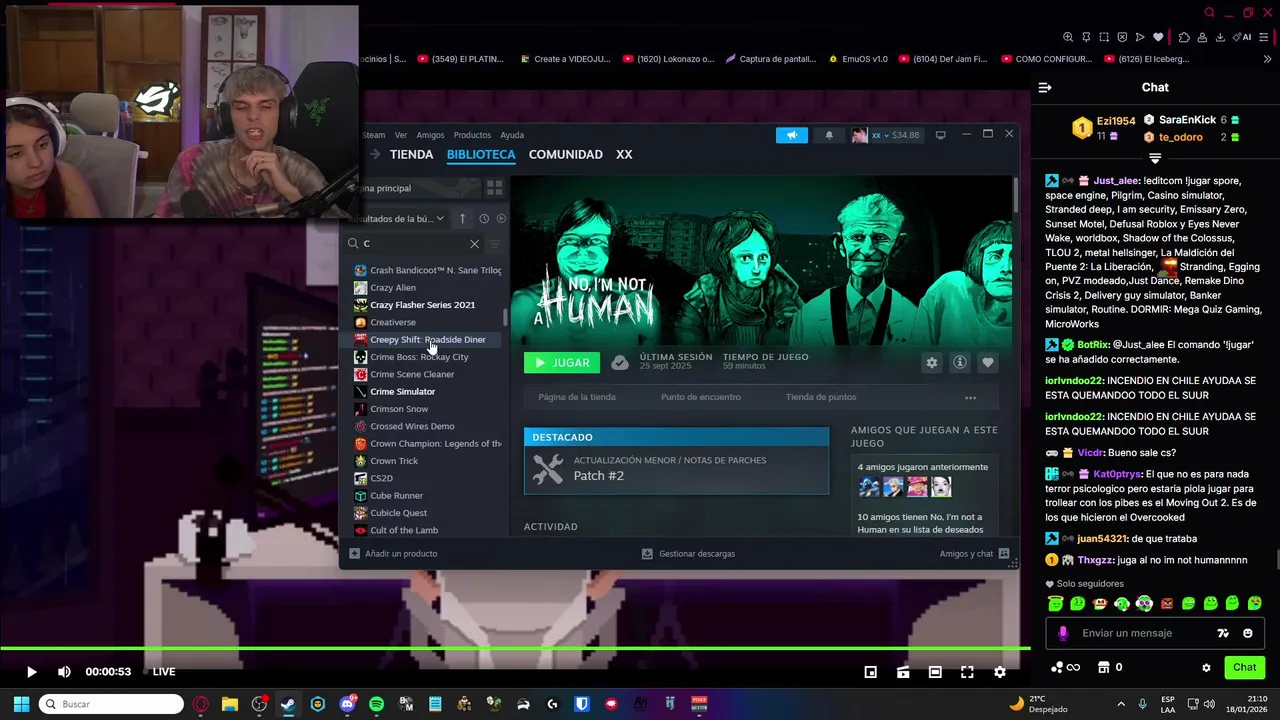Open Ezi1954's profile in the leaderboard
Screen dimensions: 1280x720
1115,121
